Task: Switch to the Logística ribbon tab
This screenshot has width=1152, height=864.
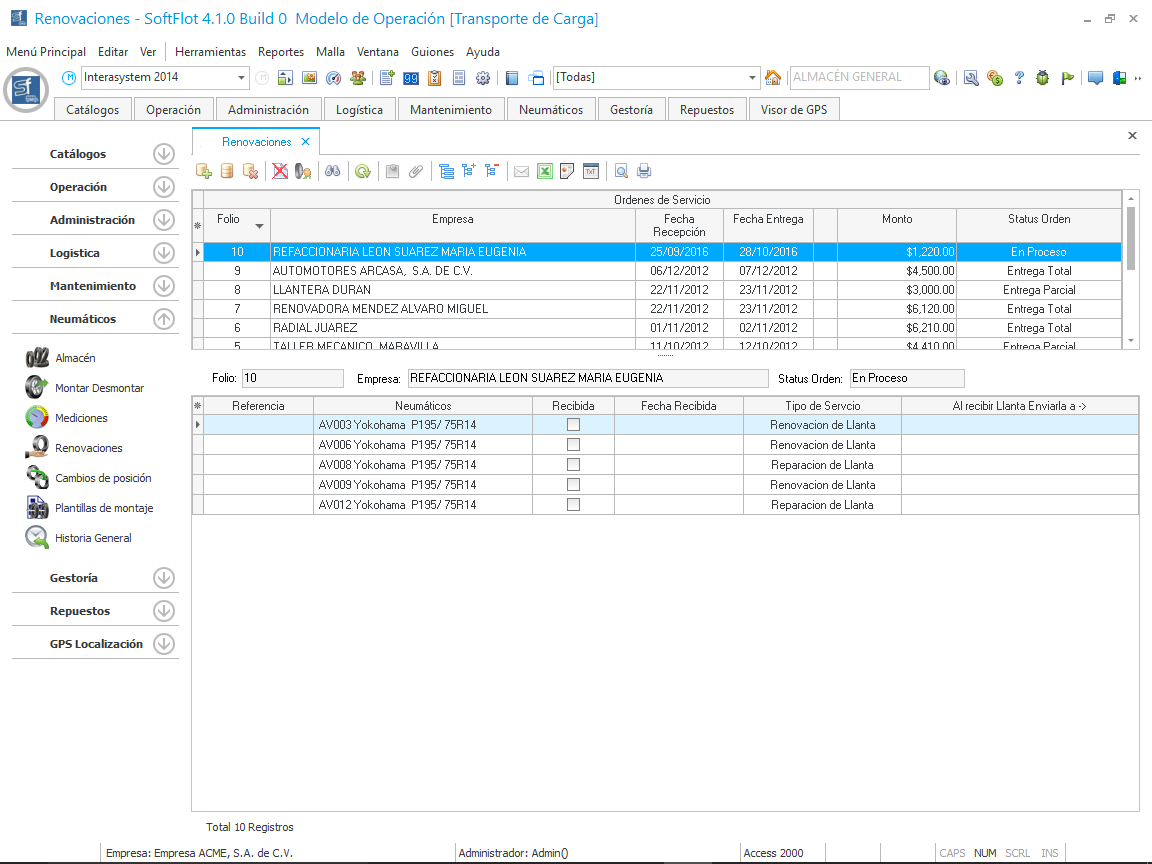Action: pos(359,110)
